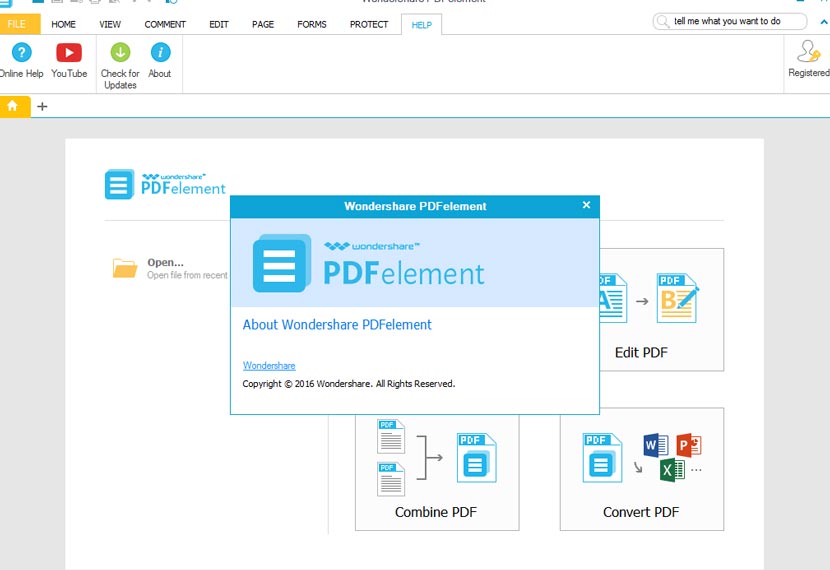The width and height of the screenshot is (830, 570).
Task: Open the FILE menu
Action: click(x=16, y=24)
